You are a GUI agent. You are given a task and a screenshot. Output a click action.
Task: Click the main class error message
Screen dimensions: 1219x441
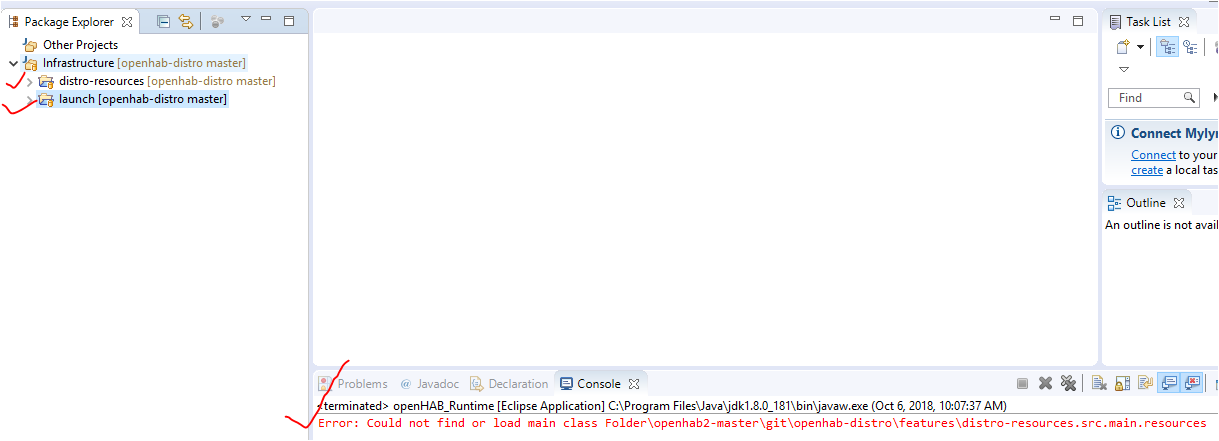(x=762, y=423)
